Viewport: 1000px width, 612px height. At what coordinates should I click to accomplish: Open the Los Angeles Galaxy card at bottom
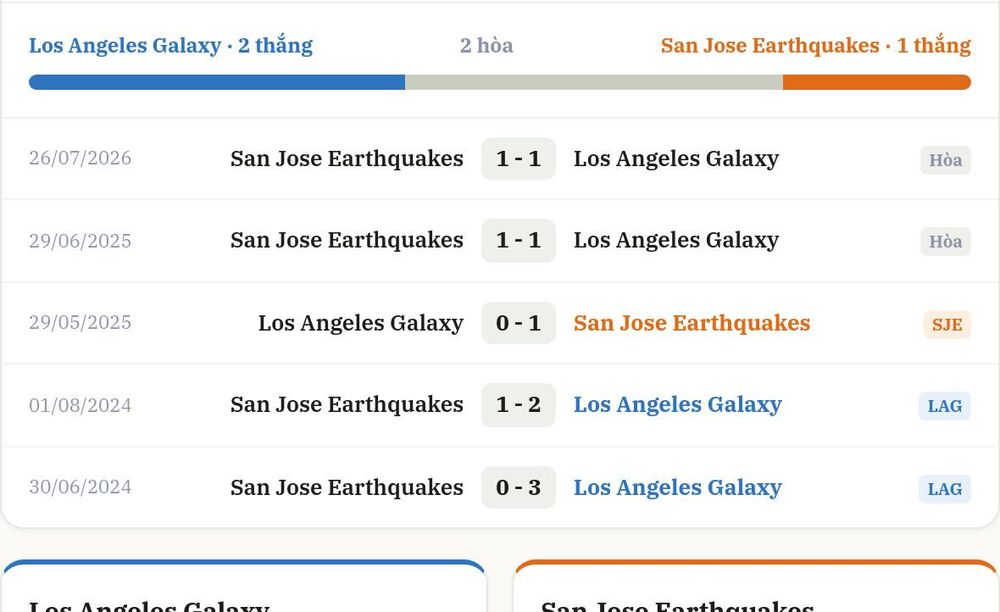coord(244,586)
